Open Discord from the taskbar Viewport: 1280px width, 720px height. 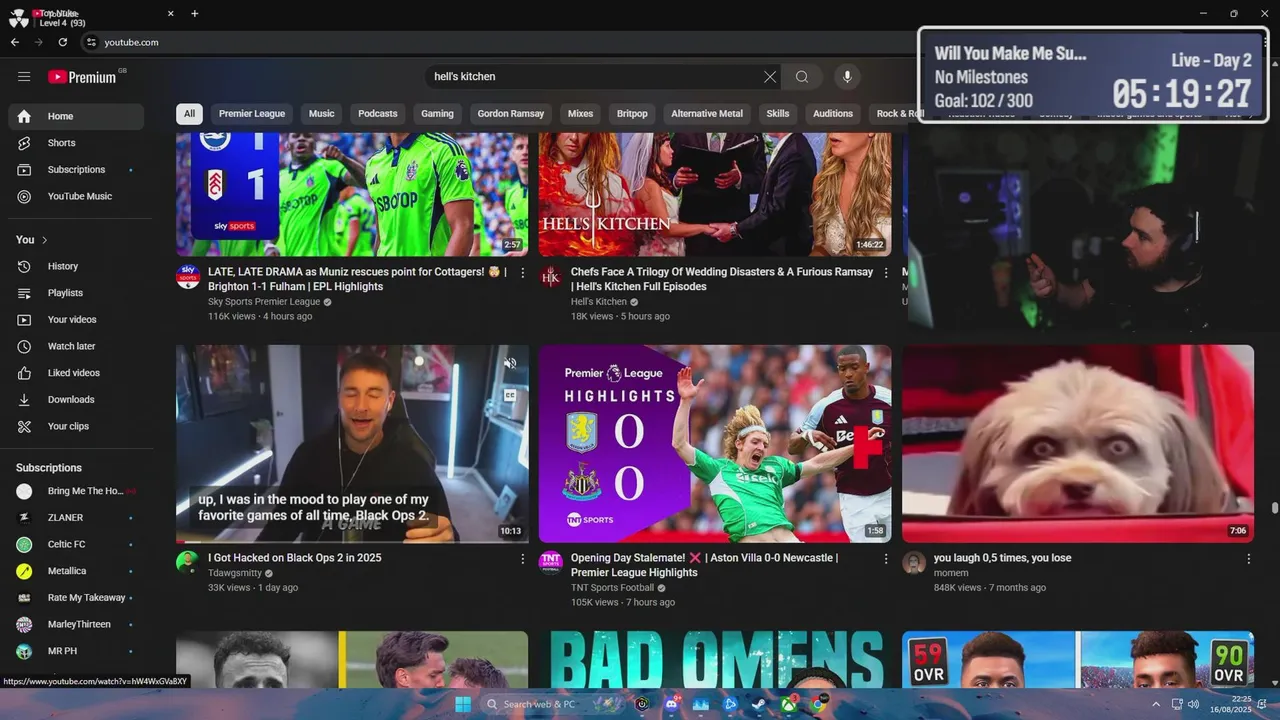coord(671,704)
